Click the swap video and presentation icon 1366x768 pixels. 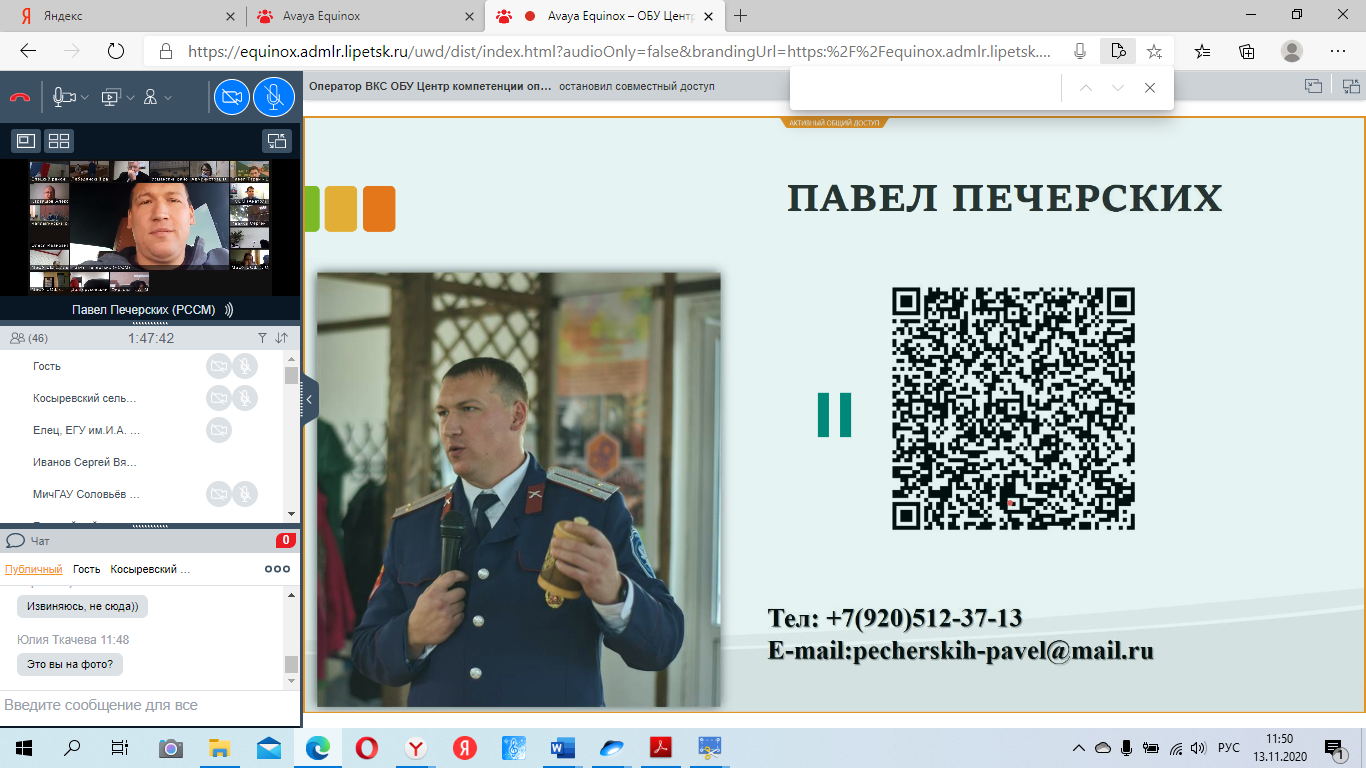tap(275, 141)
